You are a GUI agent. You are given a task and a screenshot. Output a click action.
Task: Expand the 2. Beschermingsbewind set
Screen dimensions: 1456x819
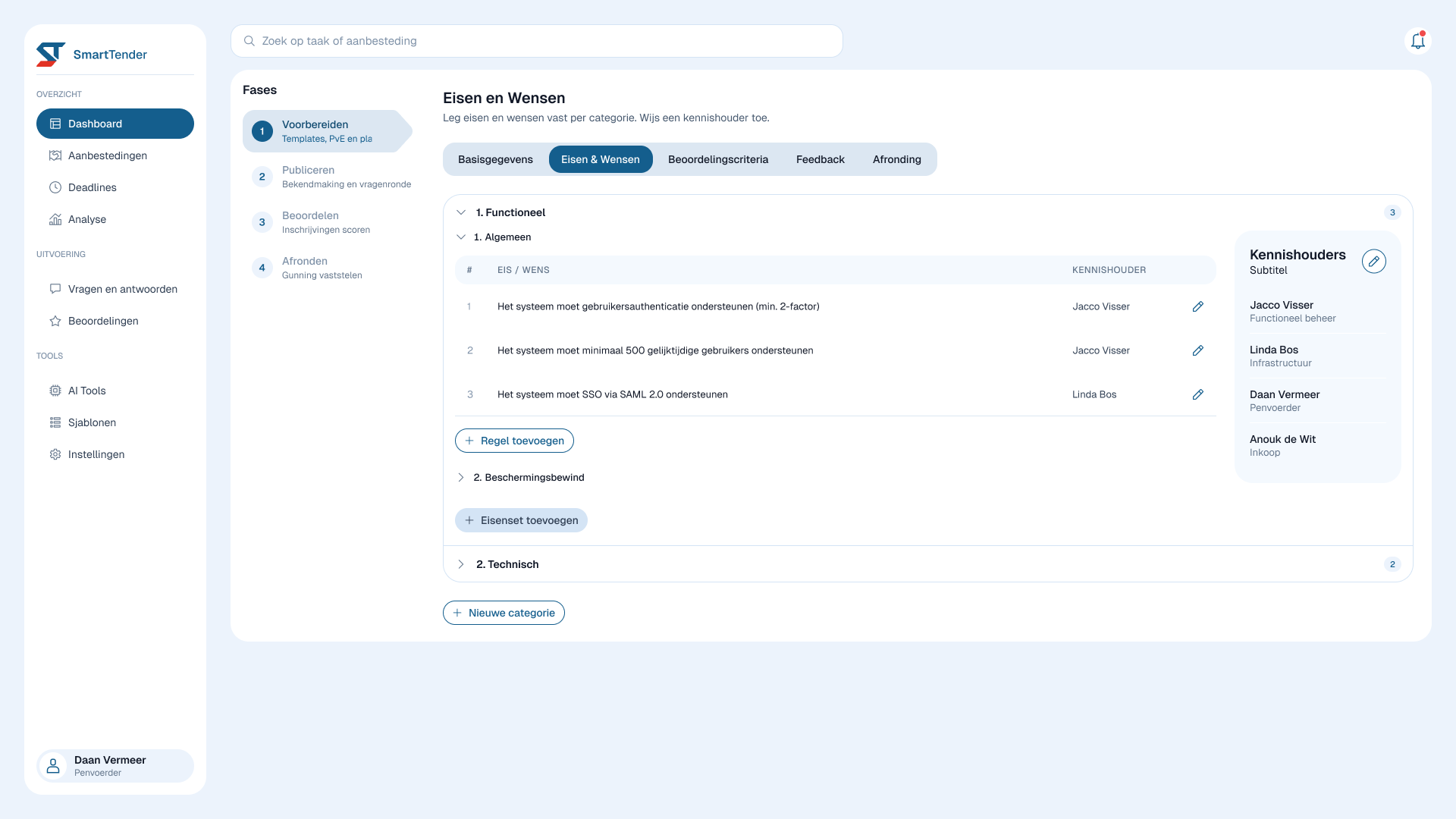461,478
